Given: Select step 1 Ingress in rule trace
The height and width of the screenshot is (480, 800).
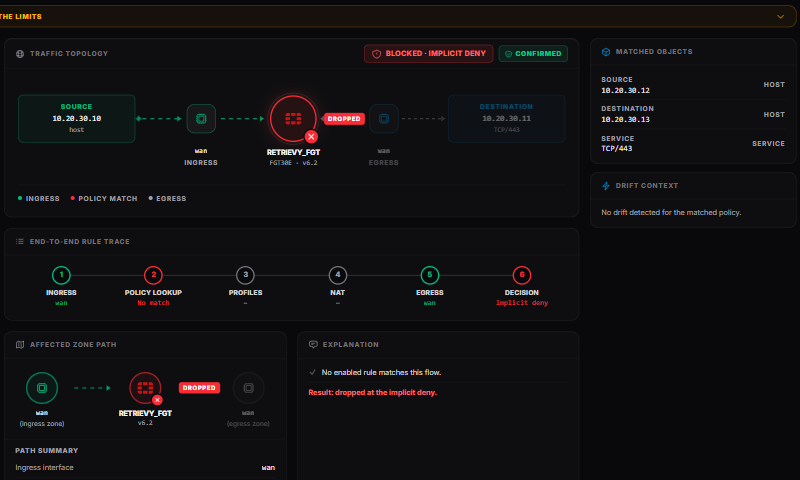Looking at the screenshot, I should tap(61, 275).
